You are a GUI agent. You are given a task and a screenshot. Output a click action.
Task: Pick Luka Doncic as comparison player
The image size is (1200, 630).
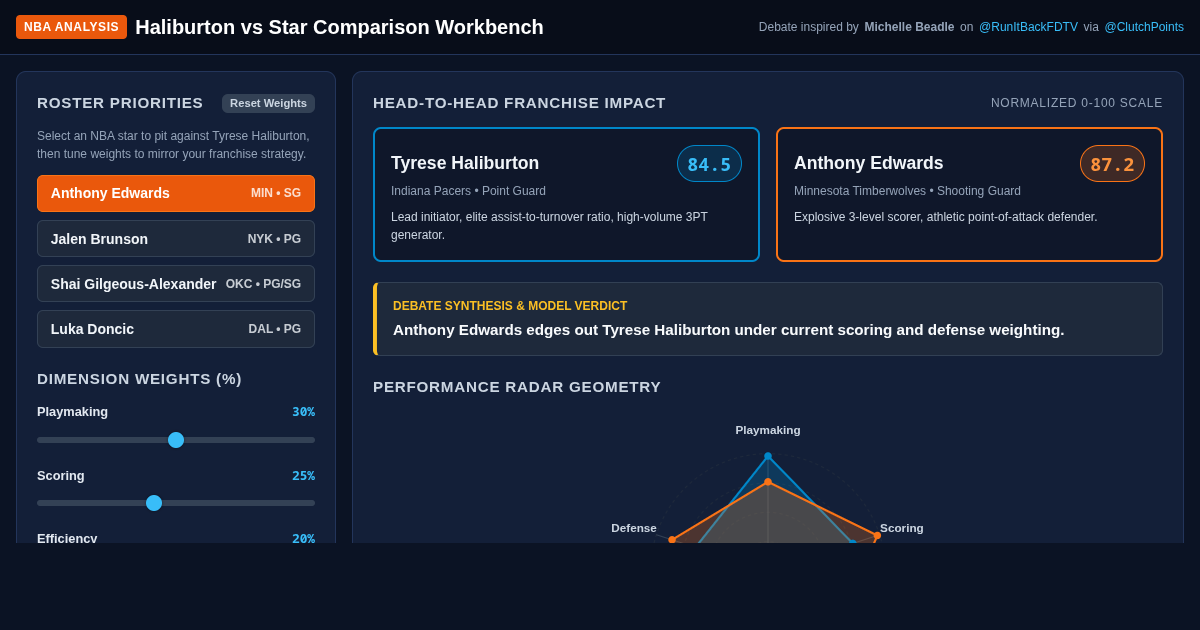click(176, 329)
